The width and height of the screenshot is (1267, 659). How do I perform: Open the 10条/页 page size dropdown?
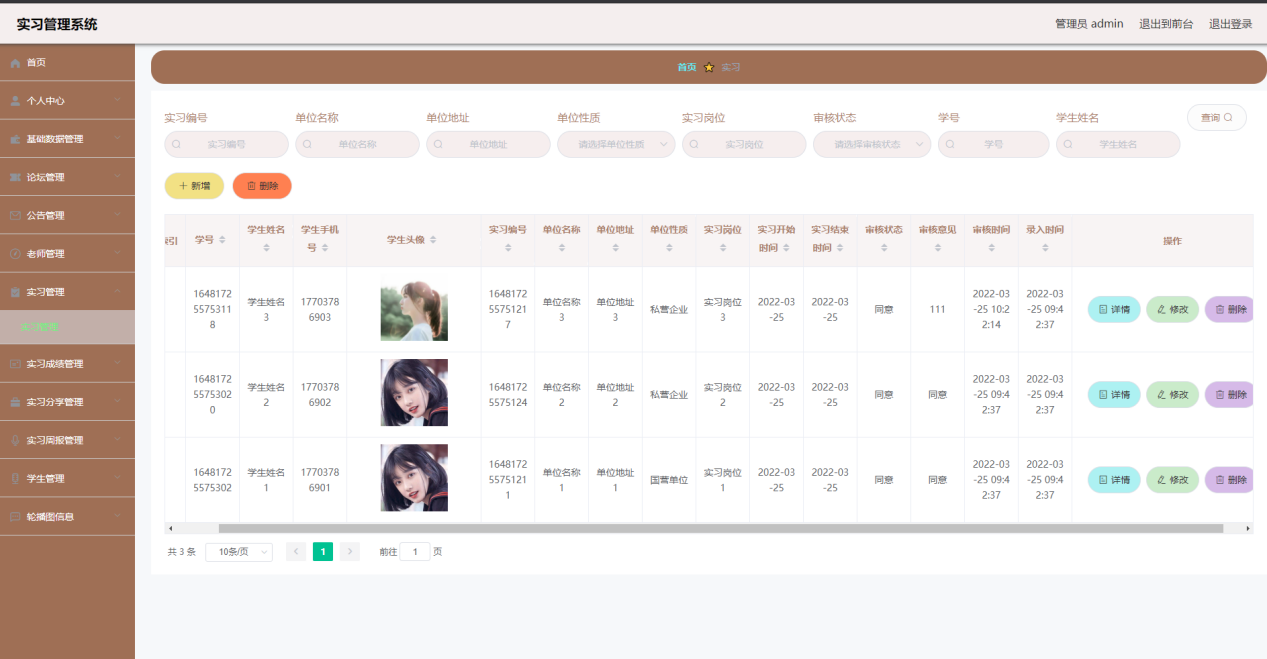[238, 551]
